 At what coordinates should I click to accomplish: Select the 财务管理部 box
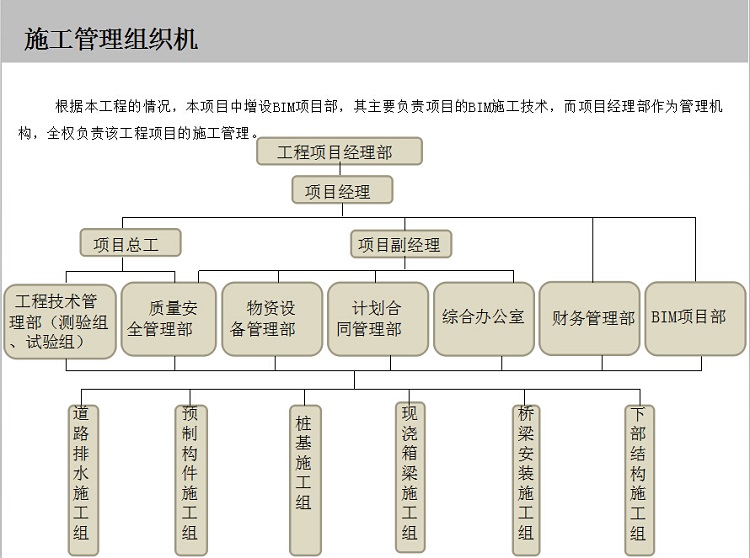pos(590,318)
